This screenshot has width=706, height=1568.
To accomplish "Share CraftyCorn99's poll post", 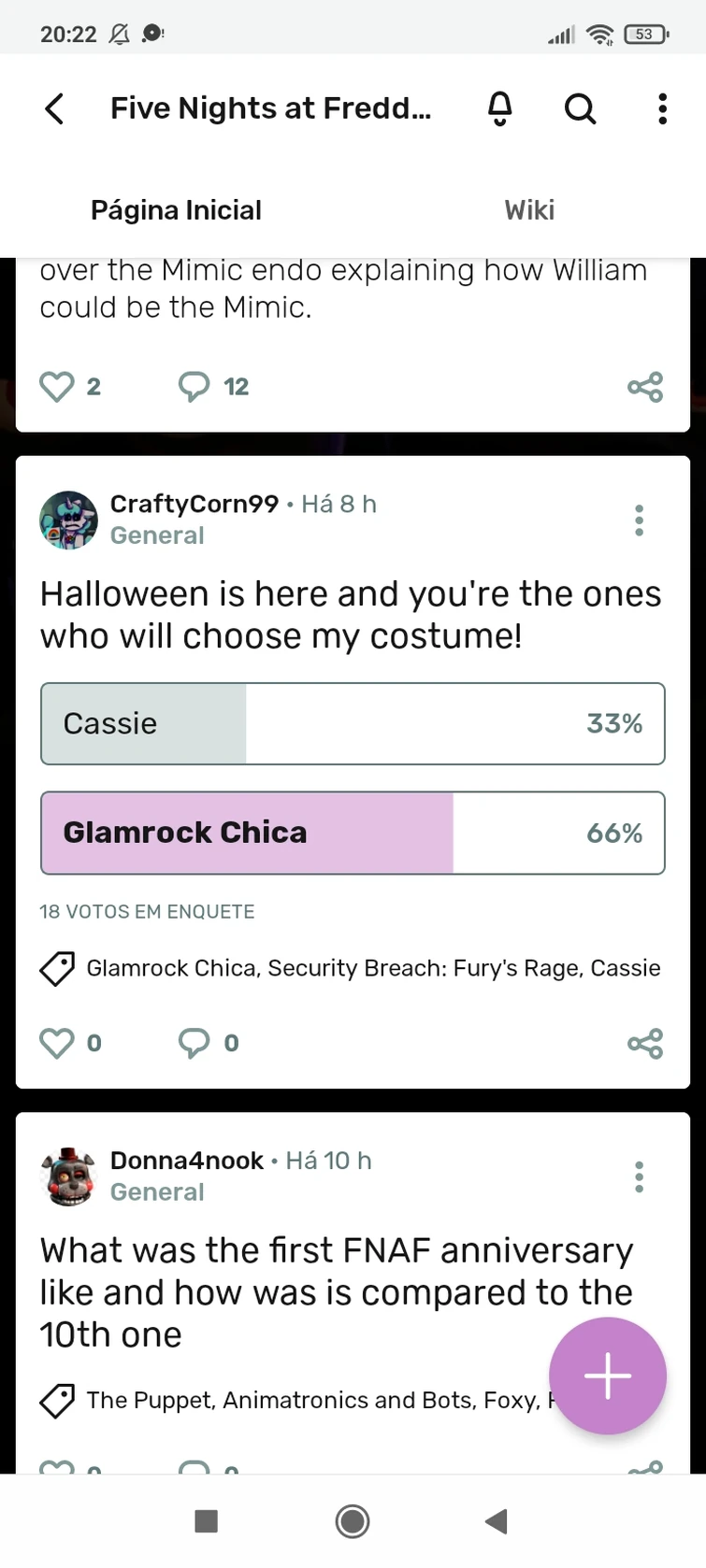I will click(x=644, y=1044).
